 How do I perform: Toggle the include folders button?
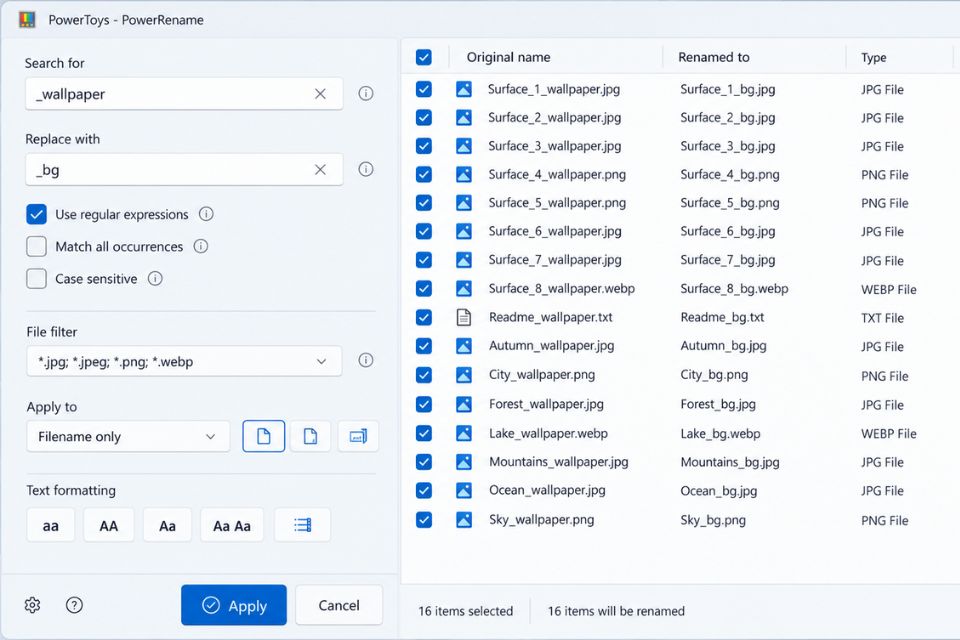click(310, 436)
